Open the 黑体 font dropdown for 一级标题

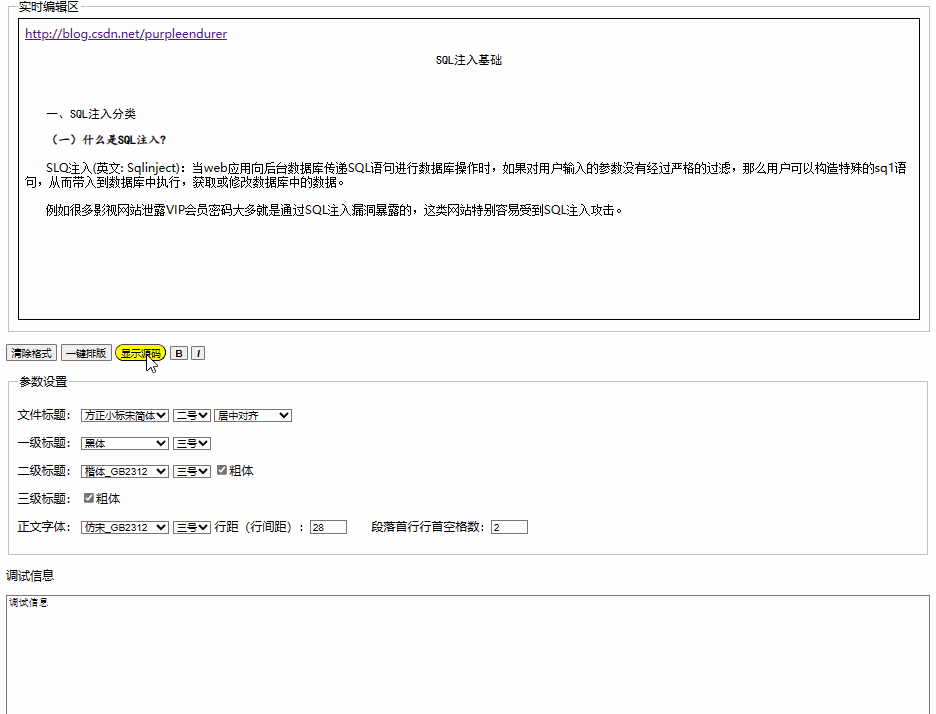pos(124,442)
